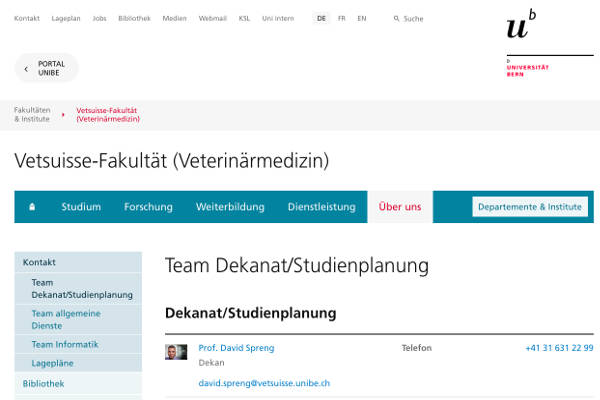The width and height of the screenshot is (600, 400).
Task: Go back to Portal UniBE
Action: click(47, 68)
